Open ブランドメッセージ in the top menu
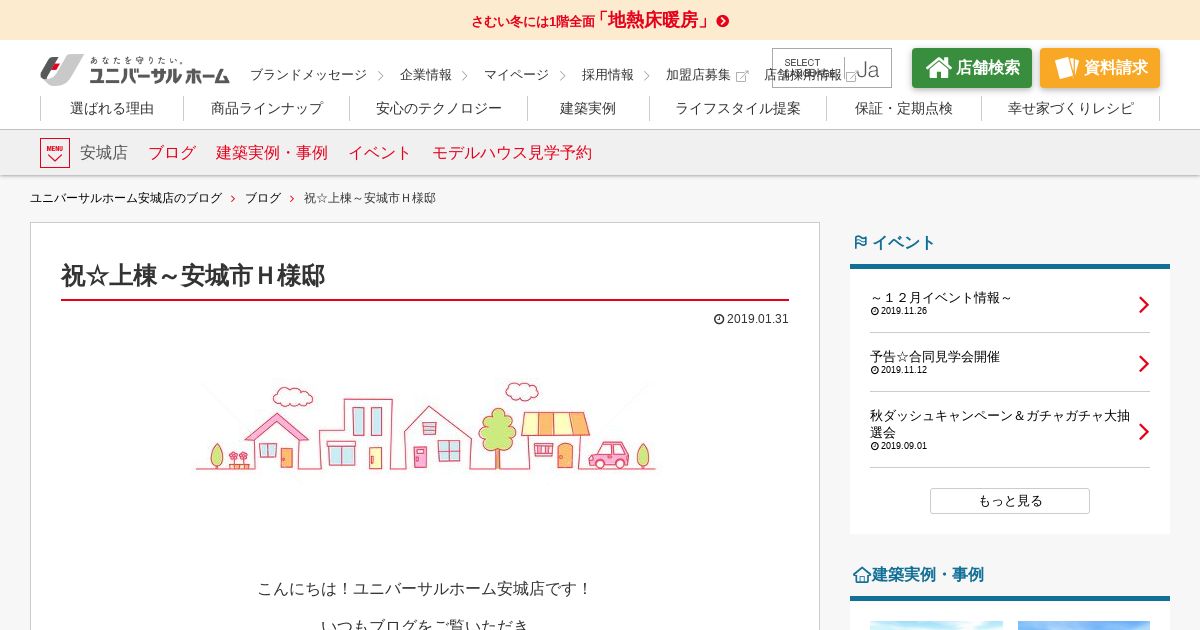 coord(308,75)
